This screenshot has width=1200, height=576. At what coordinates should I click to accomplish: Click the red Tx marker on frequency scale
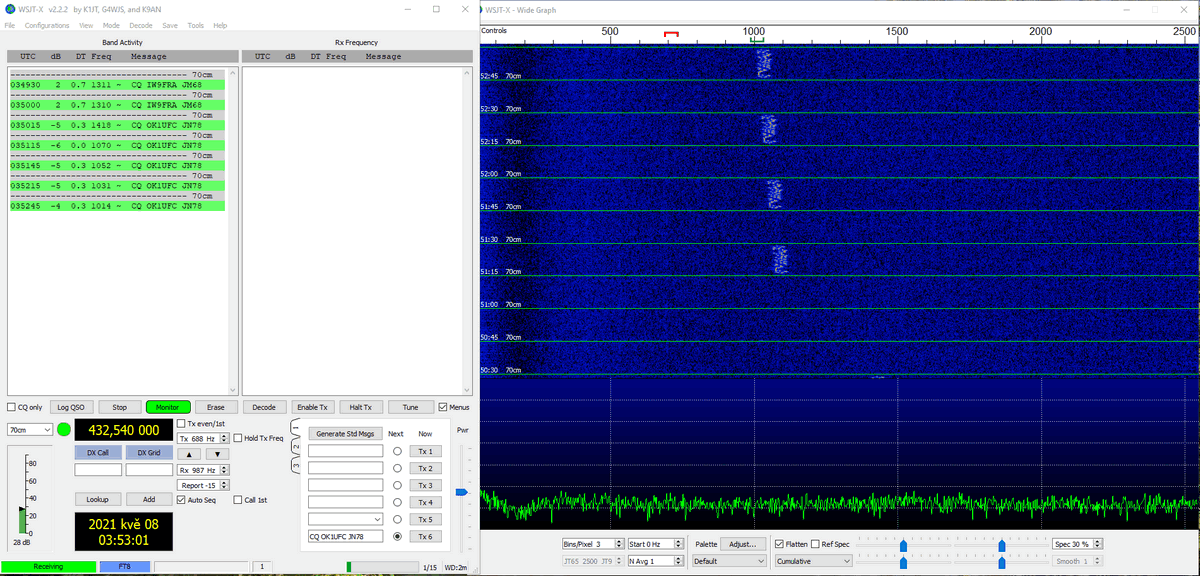pyautogui.click(x=671, y=35)
